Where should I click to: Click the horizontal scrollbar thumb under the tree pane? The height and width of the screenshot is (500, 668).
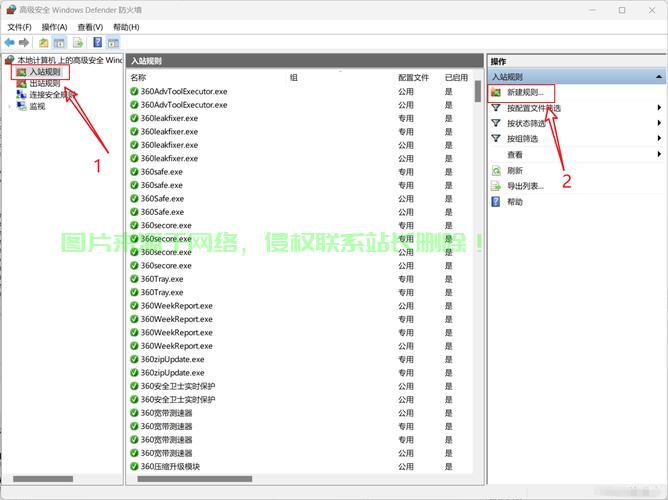point(43,479)
